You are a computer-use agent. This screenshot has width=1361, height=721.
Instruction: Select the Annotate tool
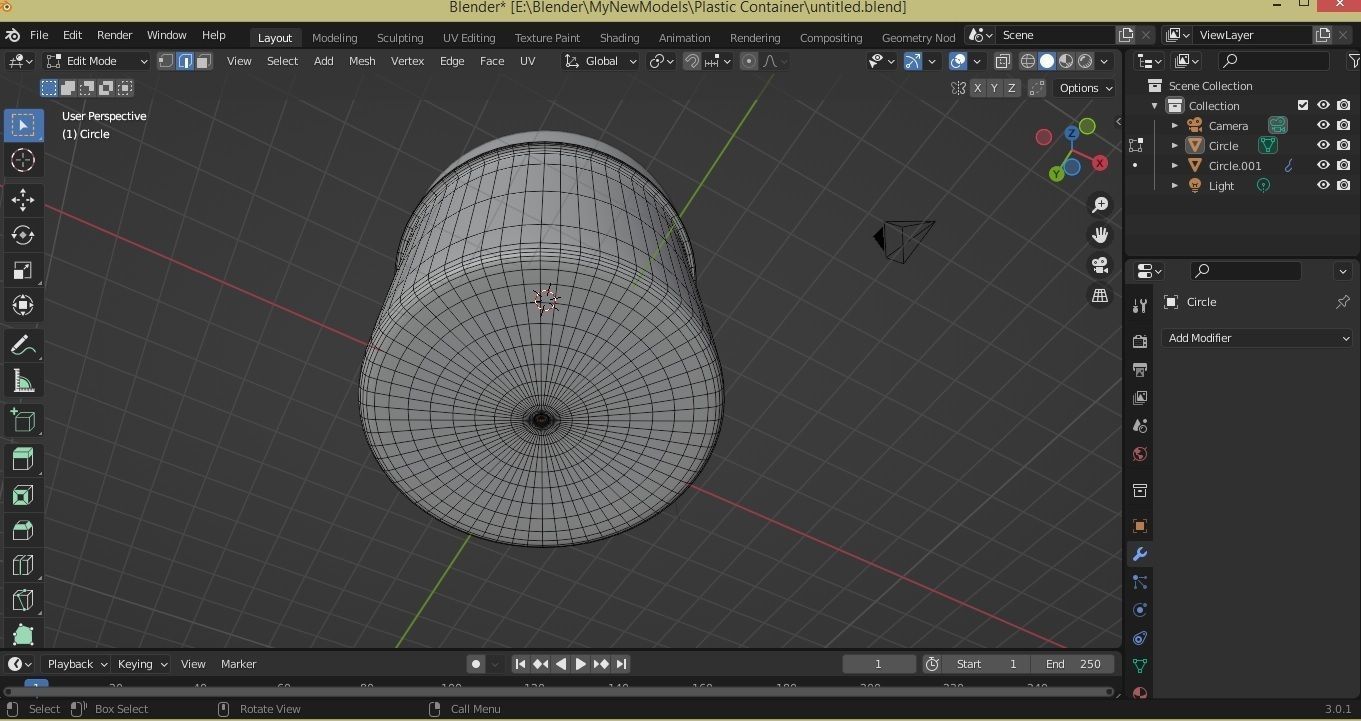(23, 346)
